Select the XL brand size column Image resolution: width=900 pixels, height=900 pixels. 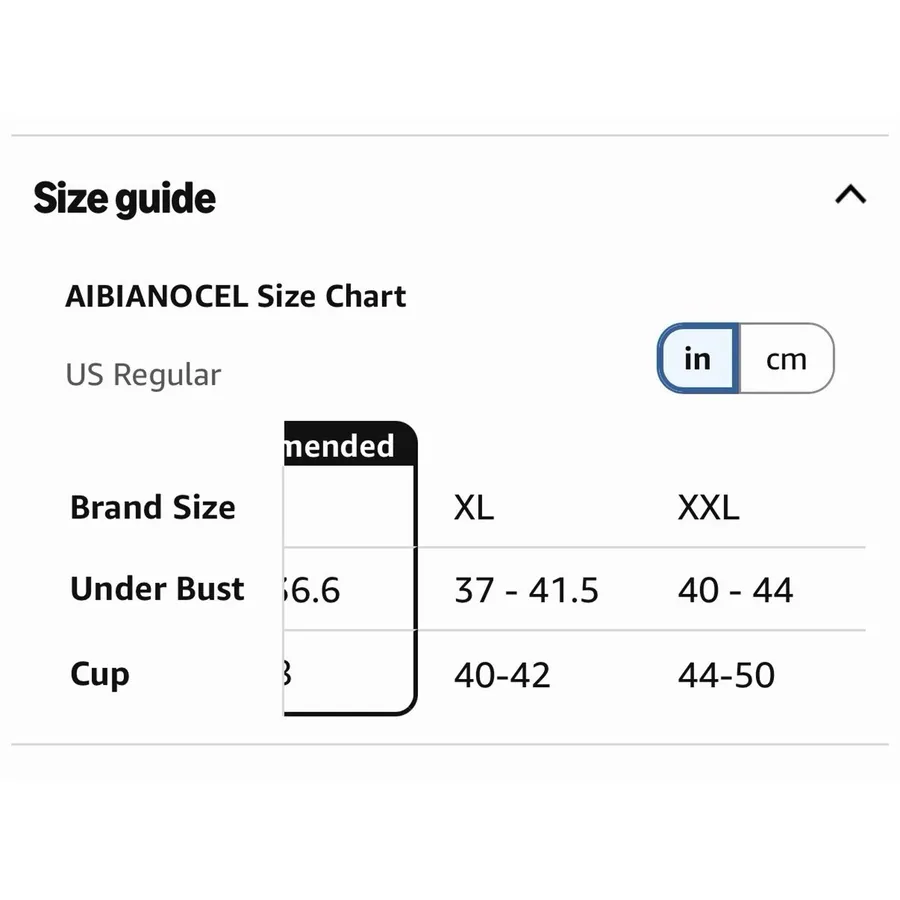(474, 507)
